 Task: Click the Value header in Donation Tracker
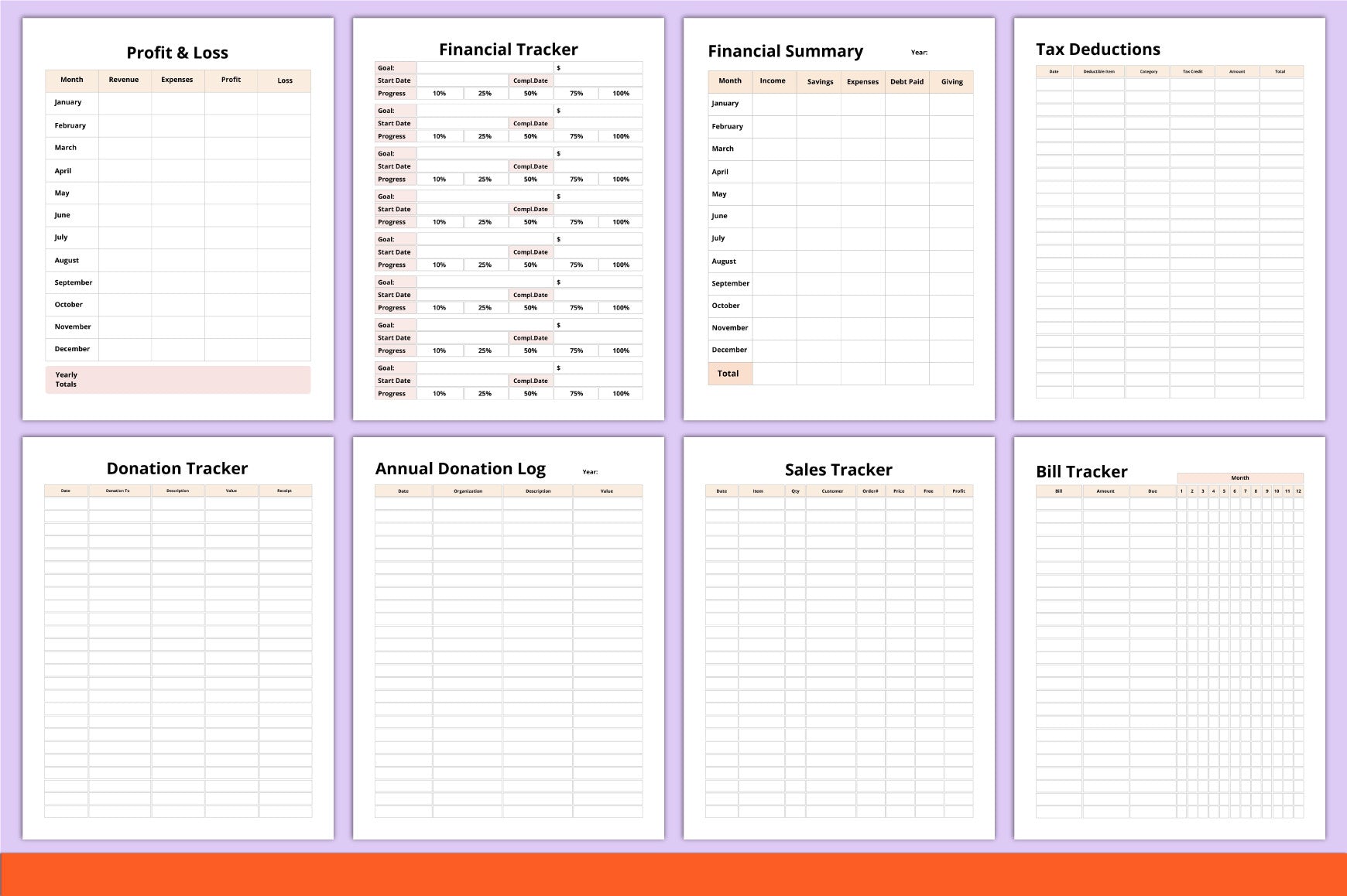coord(231,491)
